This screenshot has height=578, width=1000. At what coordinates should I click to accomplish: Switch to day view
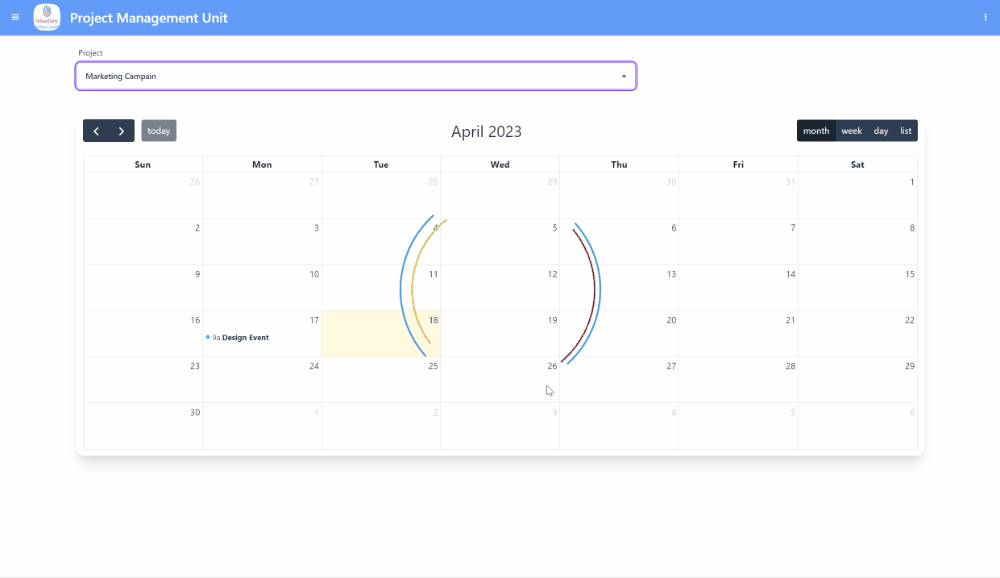pos(880,130)
